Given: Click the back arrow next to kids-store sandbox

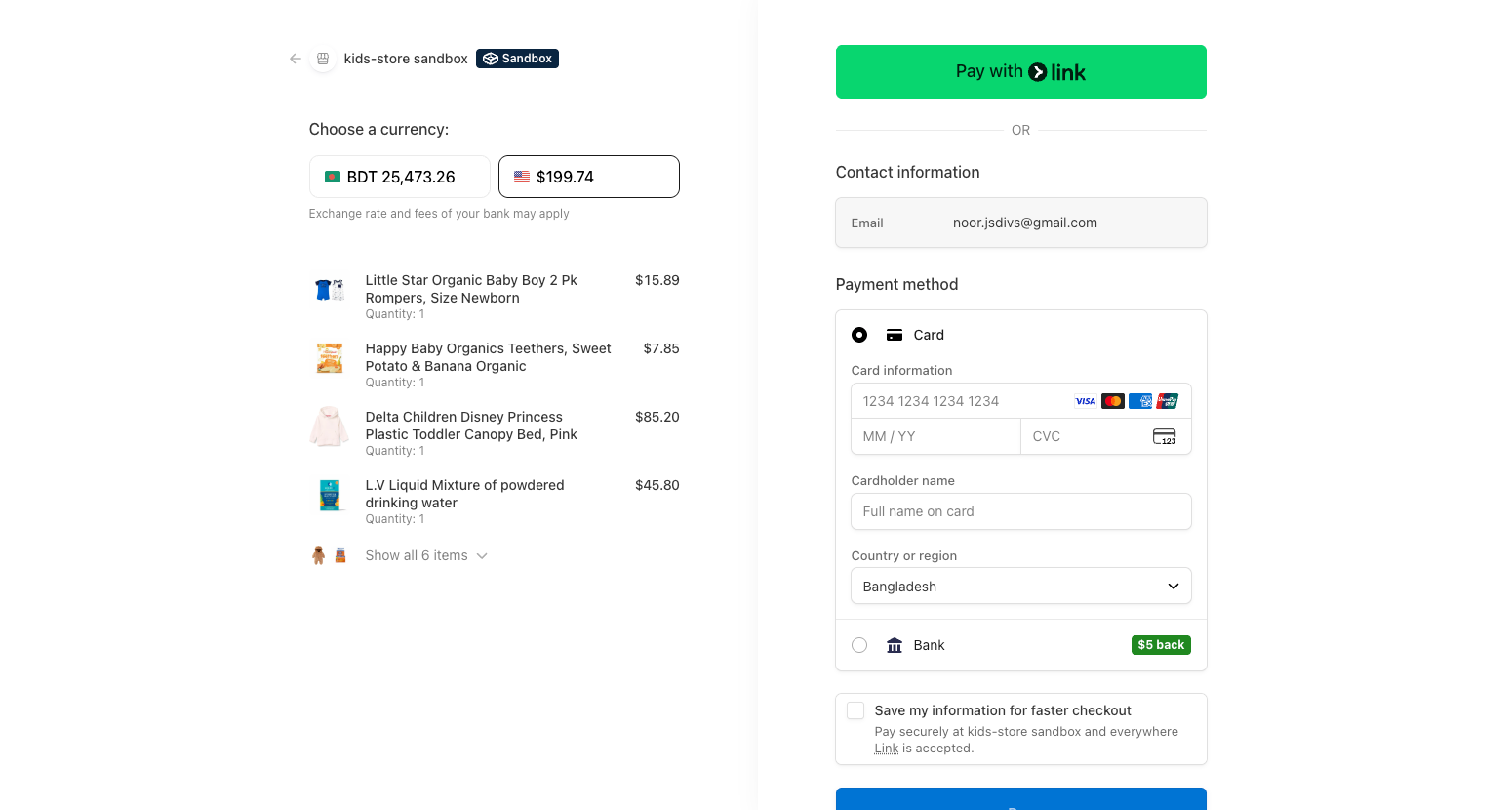Looking at the screenshot, I should 295,59.
